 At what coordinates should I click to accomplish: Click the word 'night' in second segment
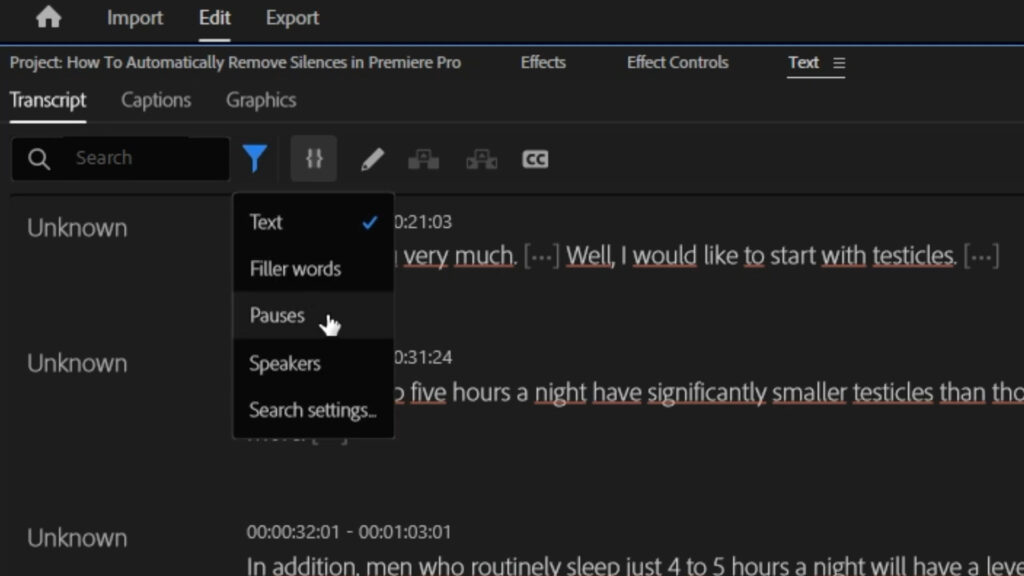tap(560, 392)
